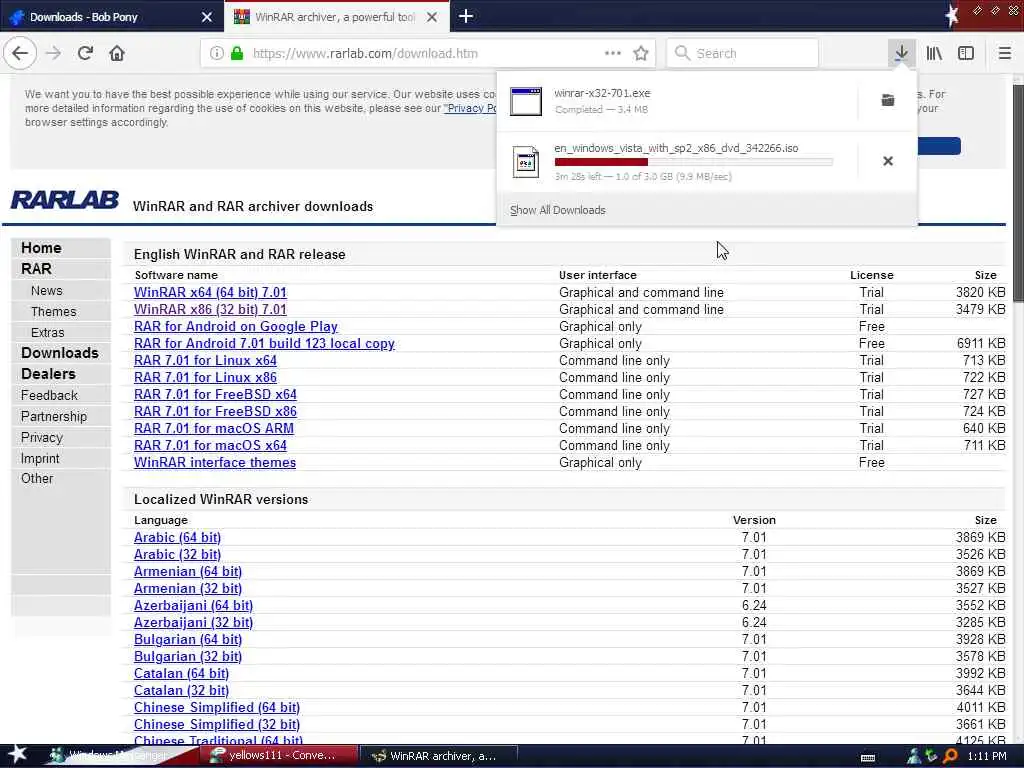
Task: Open the page actions three-dots menu
Action: 613,53
